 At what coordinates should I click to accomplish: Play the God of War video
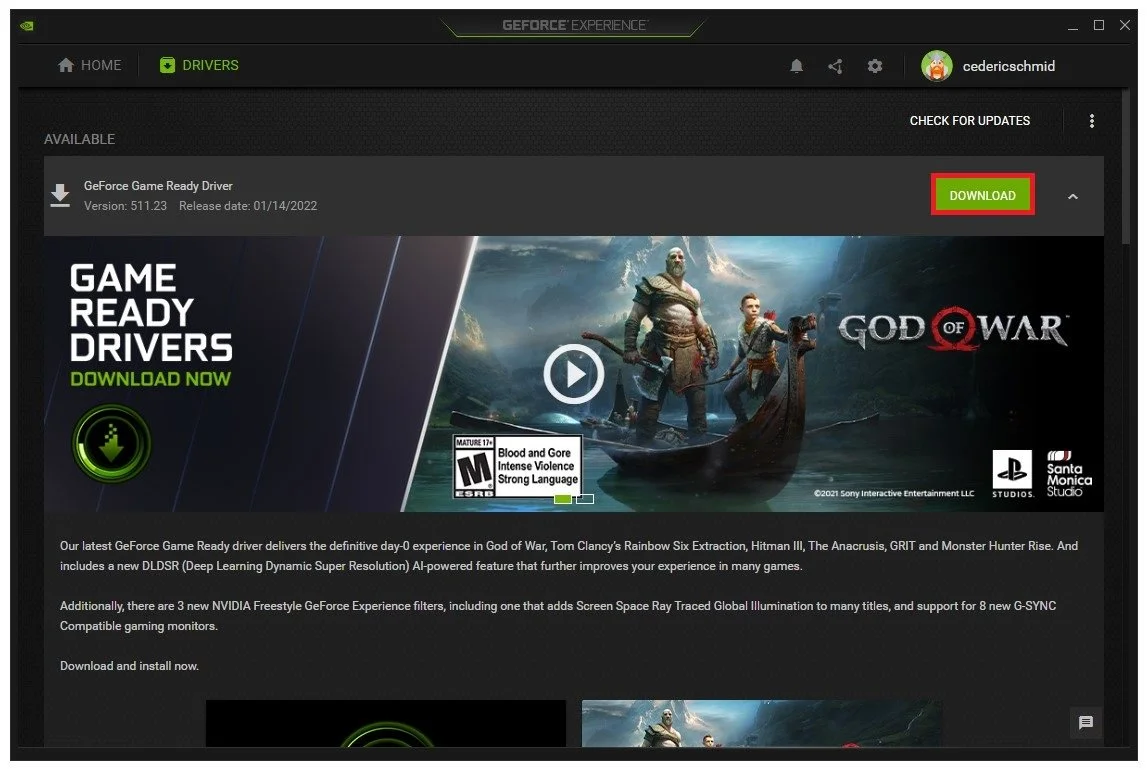574,374
